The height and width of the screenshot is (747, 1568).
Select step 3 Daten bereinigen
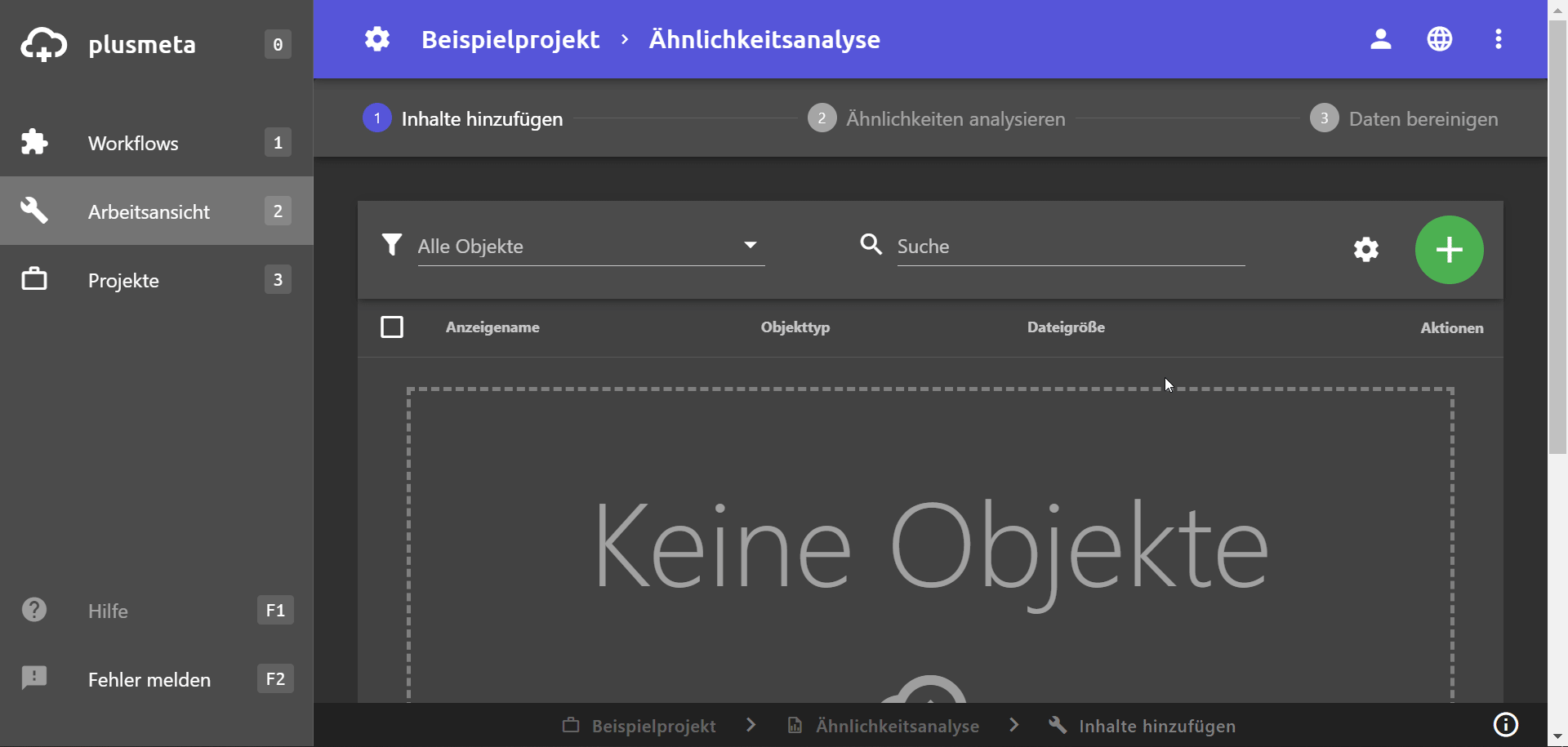(1405, 118)
